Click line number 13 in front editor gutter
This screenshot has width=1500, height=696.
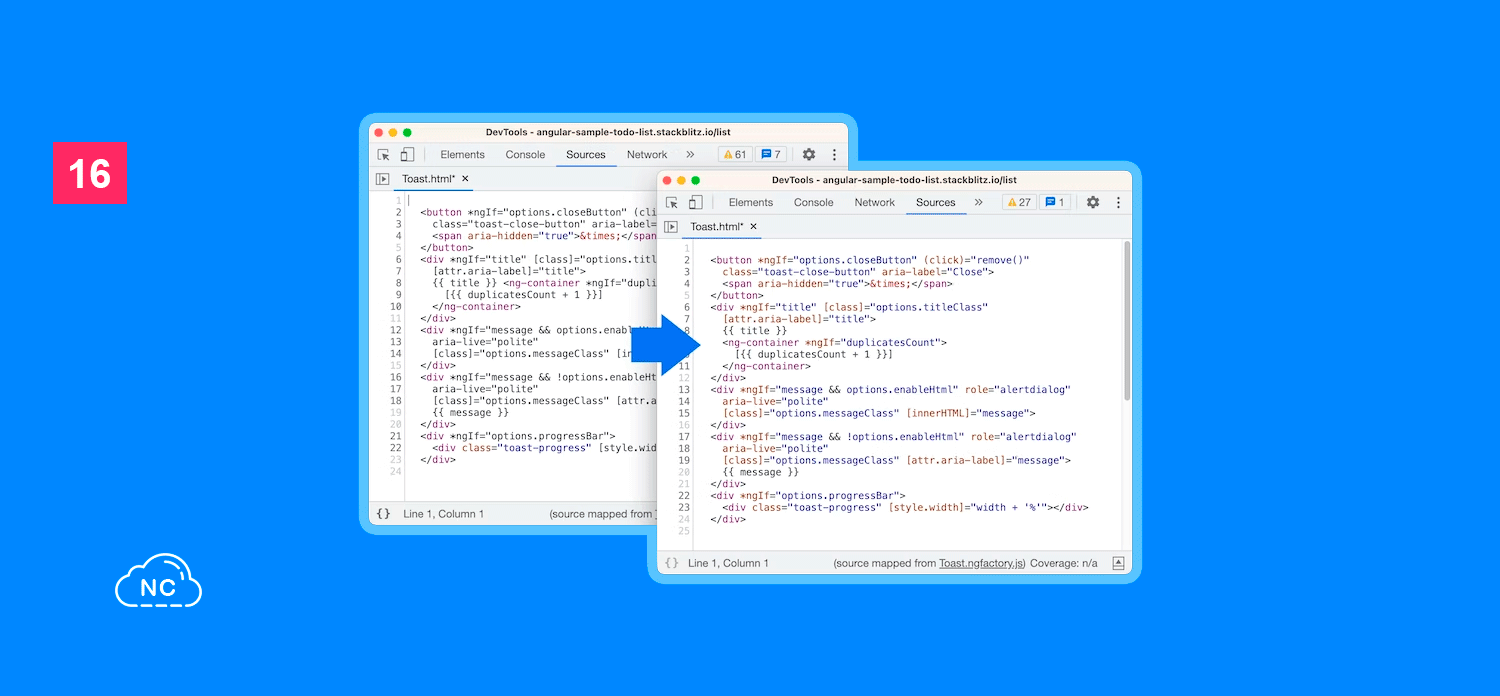click(684, 390)
